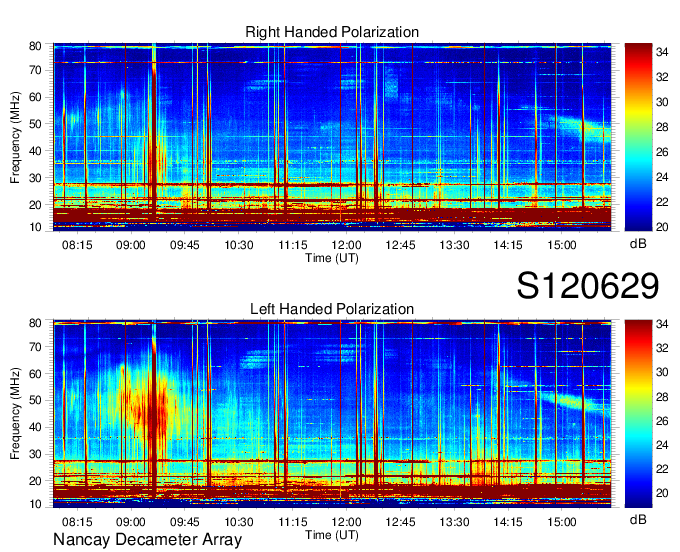Click the 12:00 tick on the top plot
Viewport: 680px width, 552px height.
[346, 245]
